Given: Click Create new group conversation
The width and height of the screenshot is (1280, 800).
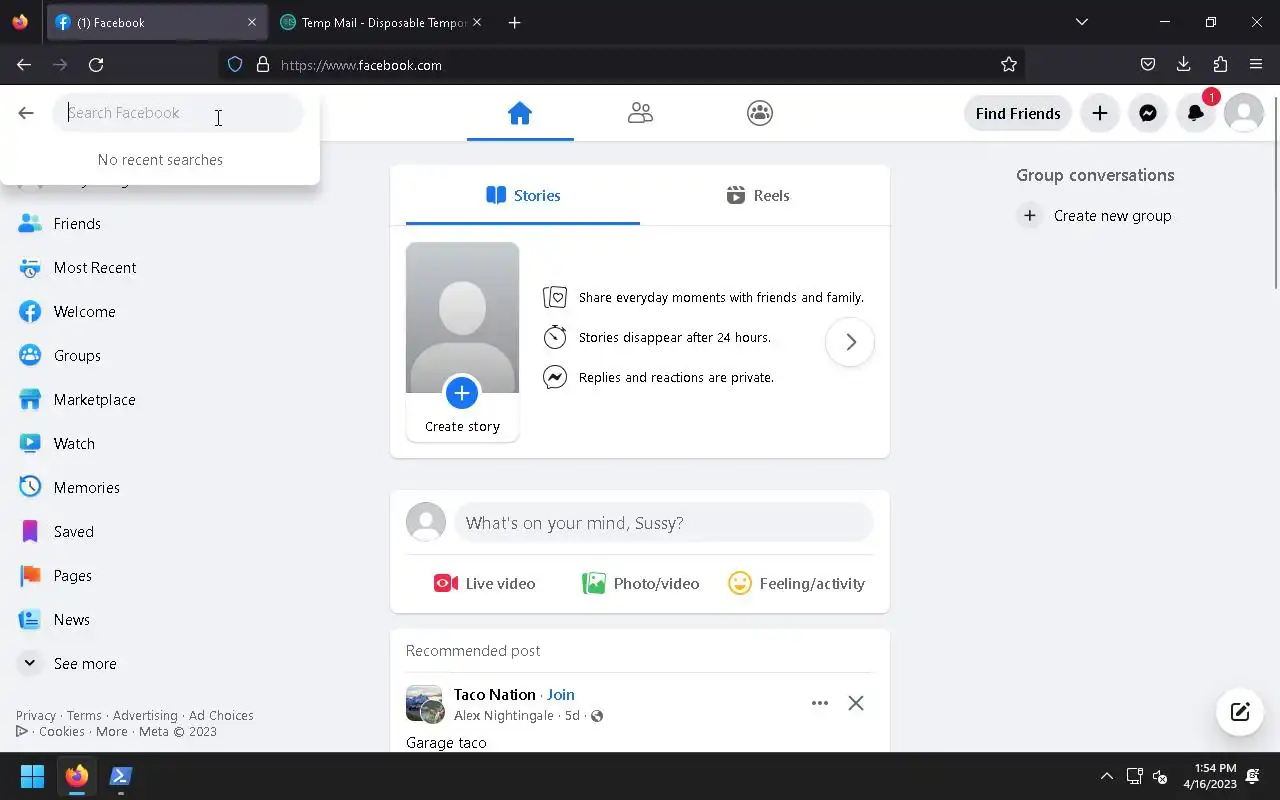Looking at the screenshot, I should click(1095, 216).
